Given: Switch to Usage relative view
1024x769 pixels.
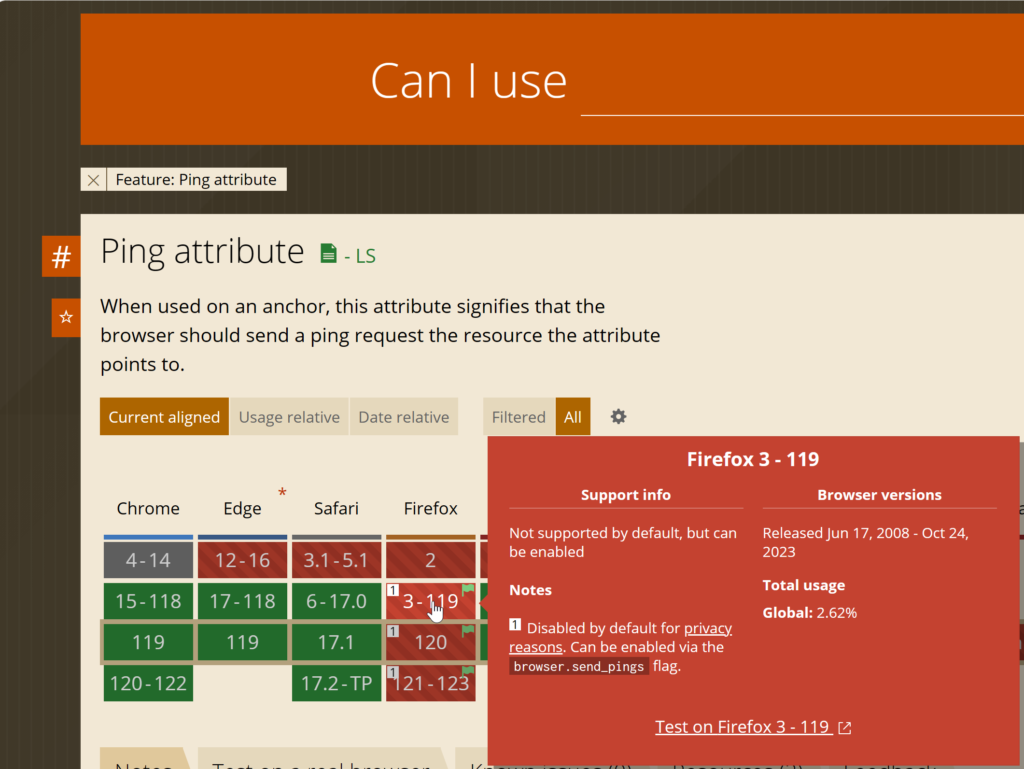Looking at the screenshot, I should (x=289, y=417).
